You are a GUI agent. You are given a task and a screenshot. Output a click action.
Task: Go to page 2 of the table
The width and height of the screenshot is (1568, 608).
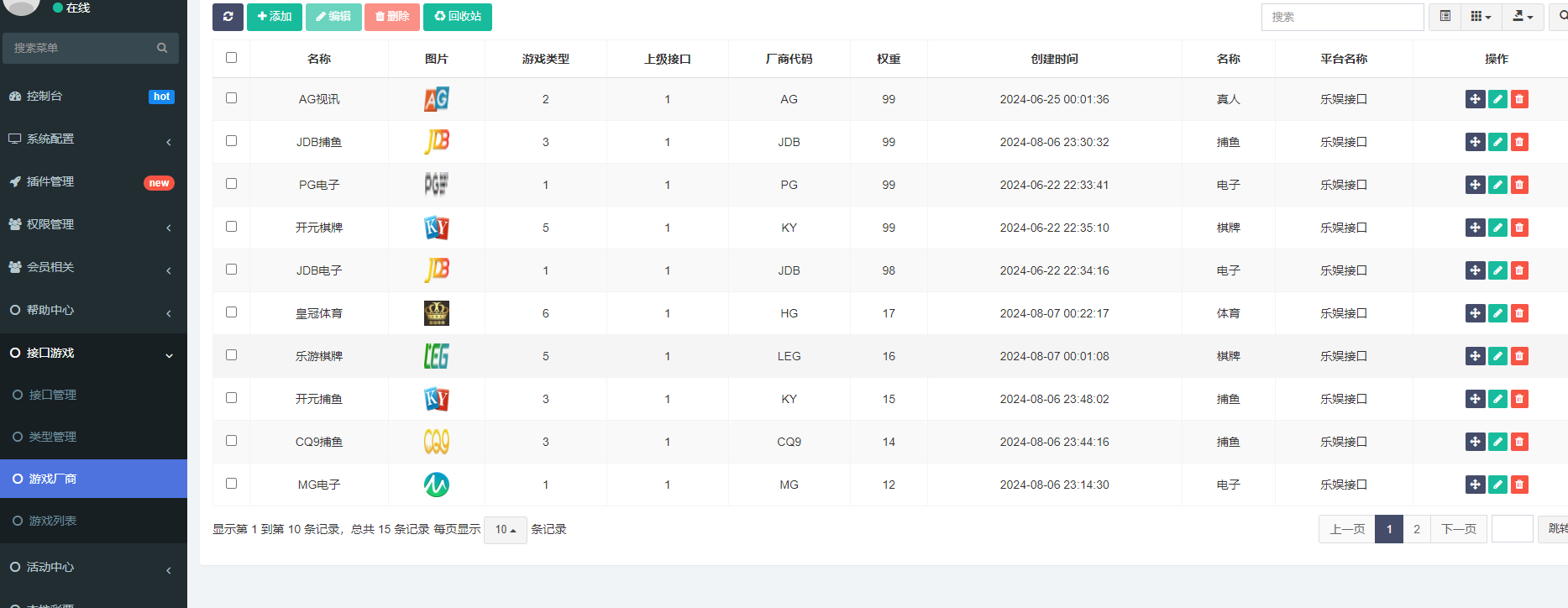click(1416, 529)
